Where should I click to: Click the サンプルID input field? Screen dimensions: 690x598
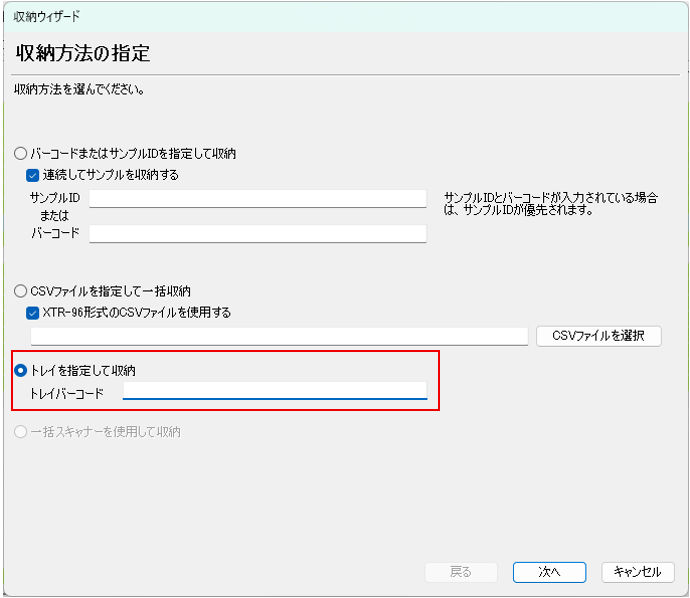click(257, 198)
